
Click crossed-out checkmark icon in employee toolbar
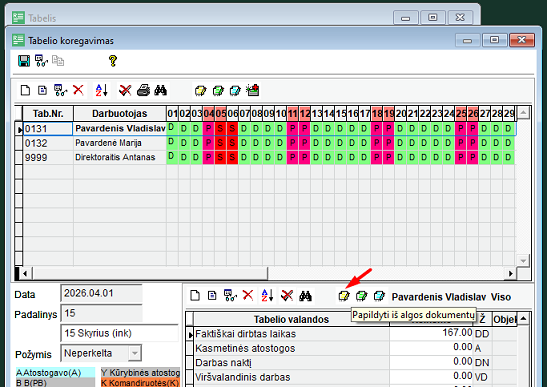[125, 90]
